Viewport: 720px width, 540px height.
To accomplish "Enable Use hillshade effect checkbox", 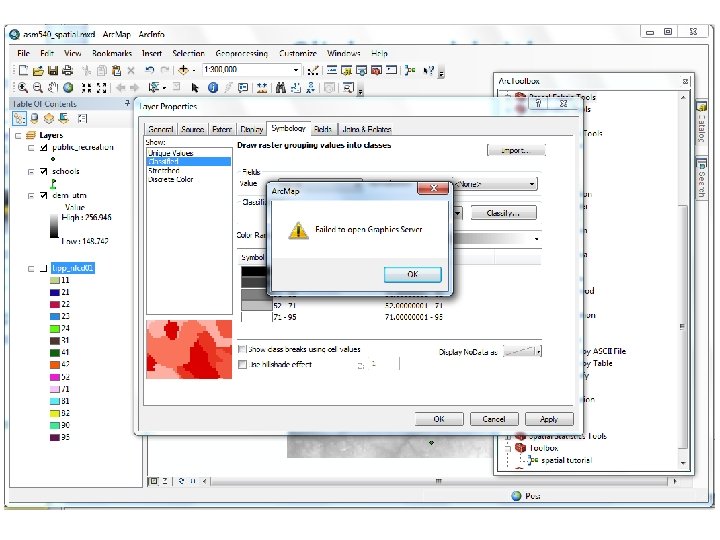I will [x=242, y=365].
